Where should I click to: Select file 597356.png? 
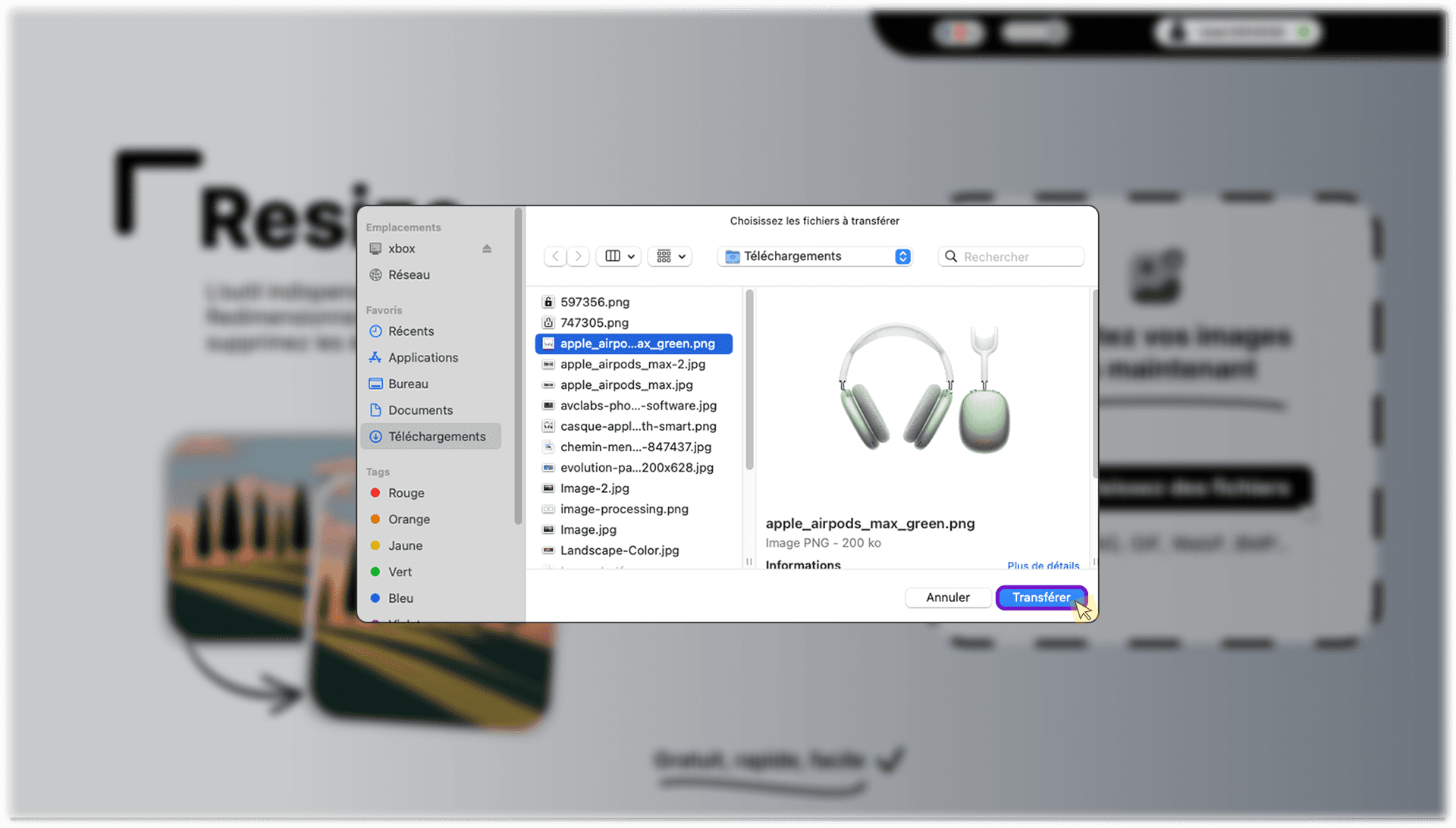[595, 302]
